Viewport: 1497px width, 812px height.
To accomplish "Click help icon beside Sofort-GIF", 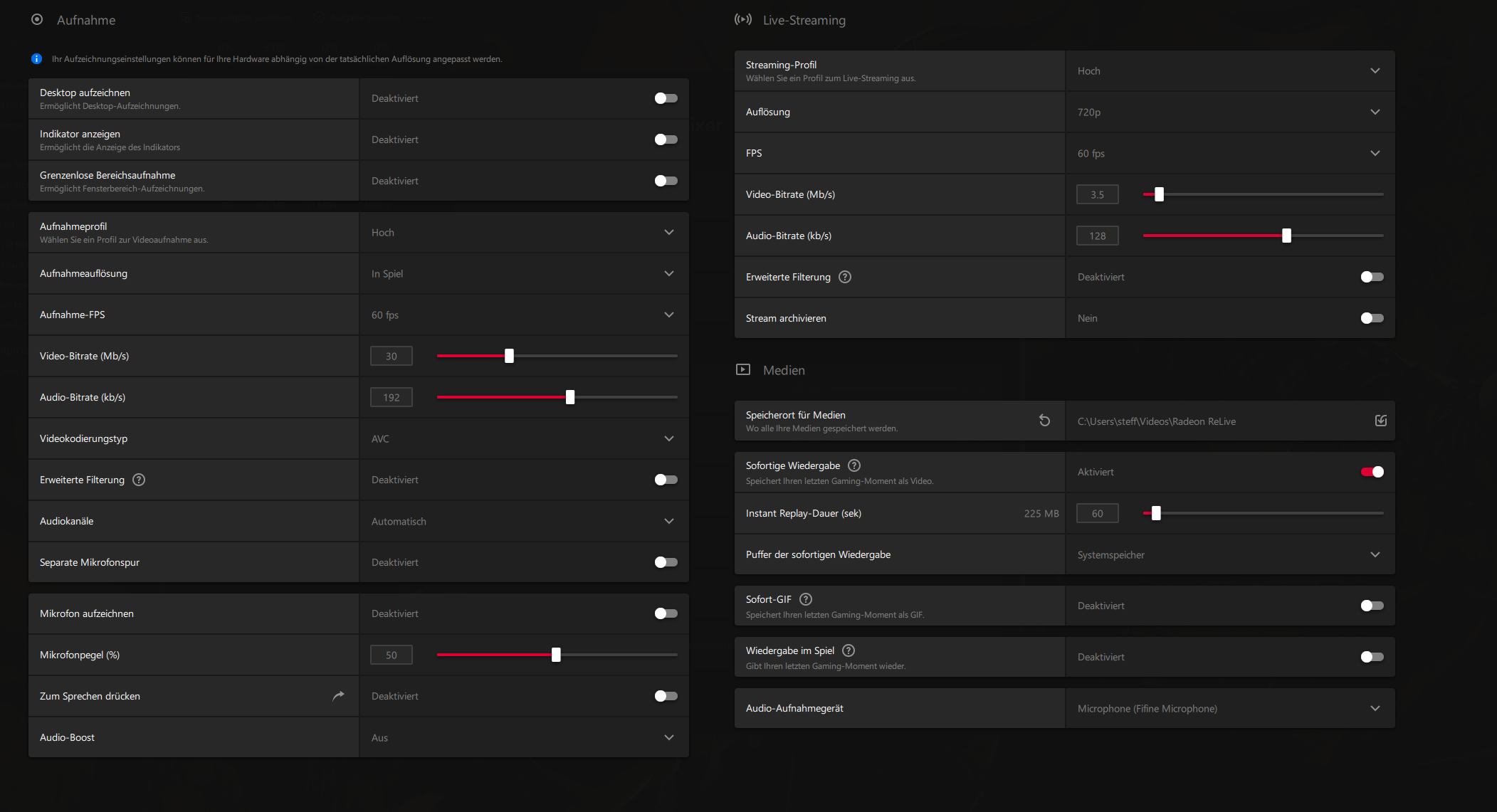I will tap(806, 599).
